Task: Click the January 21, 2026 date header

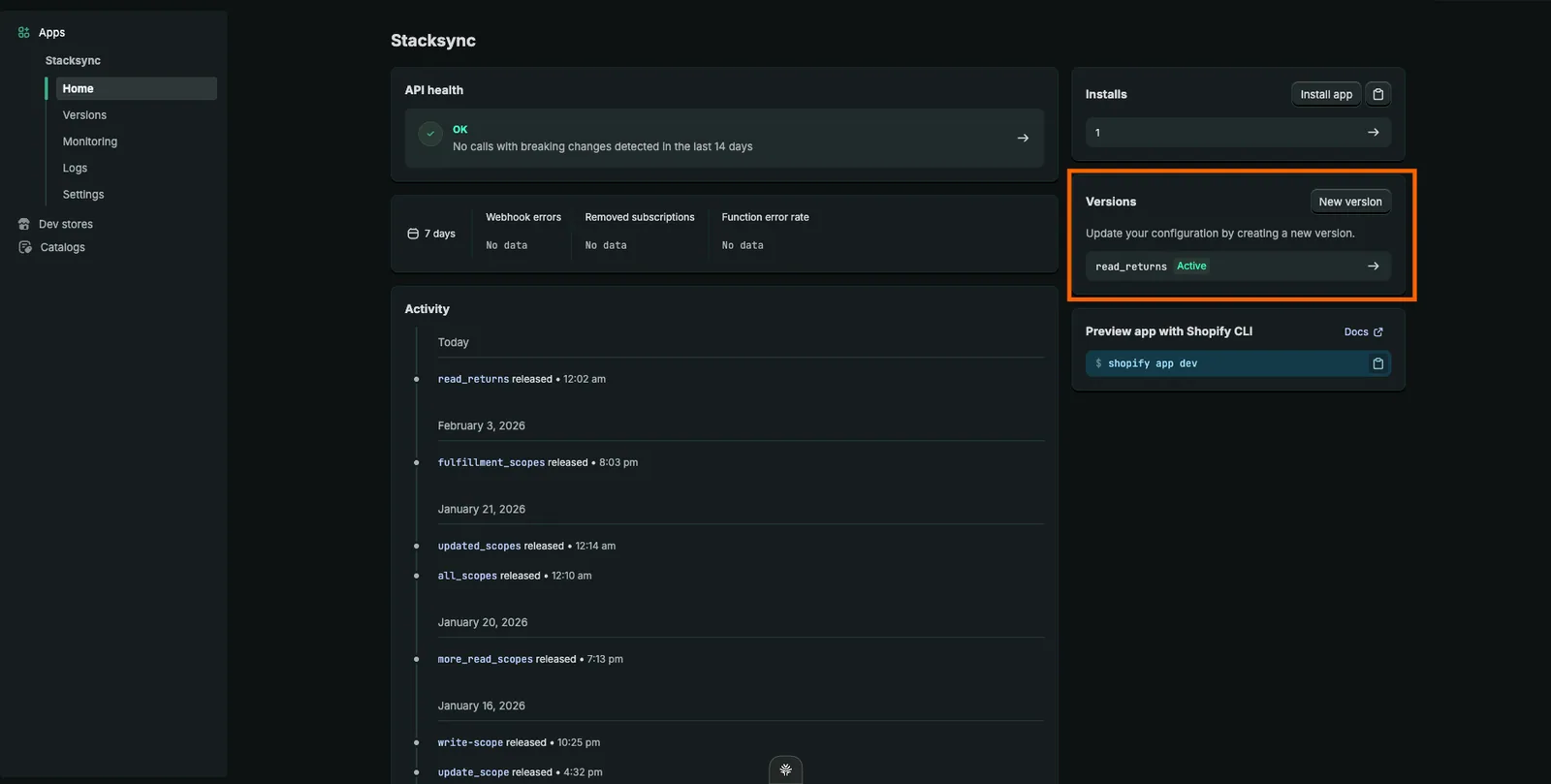Action: [481, 509]
